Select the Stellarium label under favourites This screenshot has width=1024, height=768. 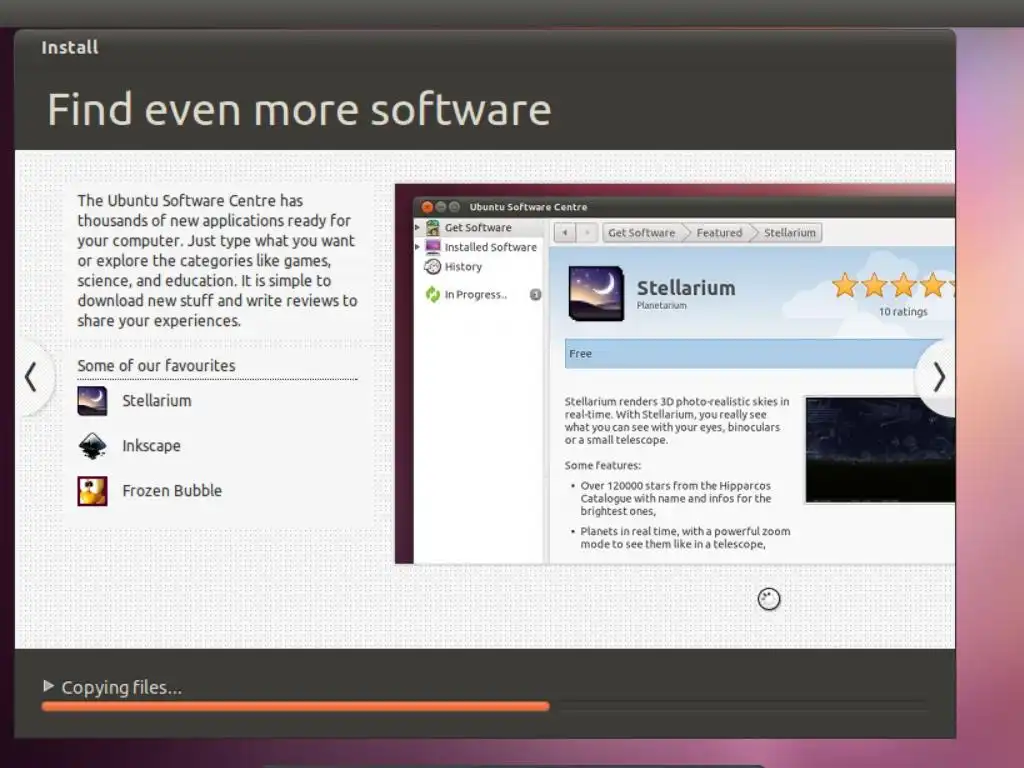(x=157, y=401)
